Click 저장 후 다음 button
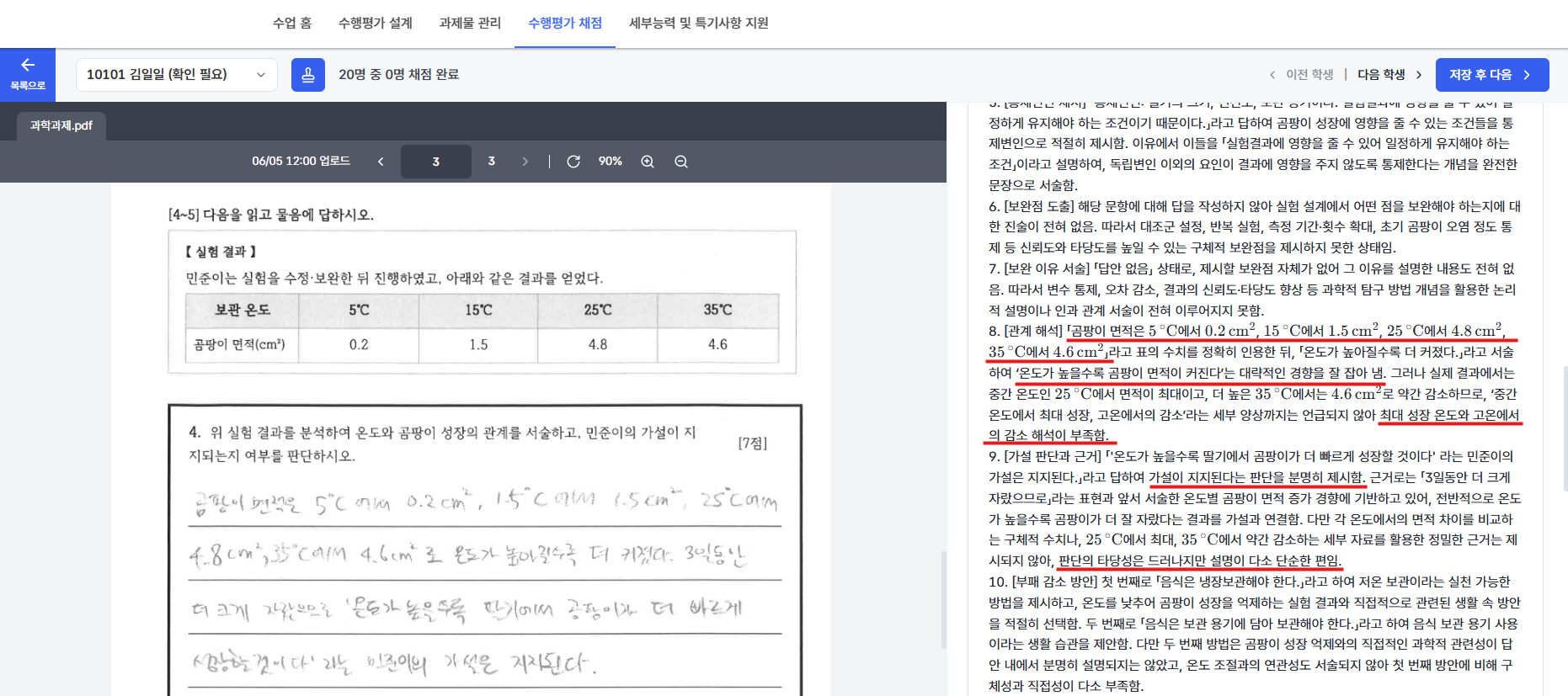The height and width of the screenshot is (696, 1568). 1492,75
